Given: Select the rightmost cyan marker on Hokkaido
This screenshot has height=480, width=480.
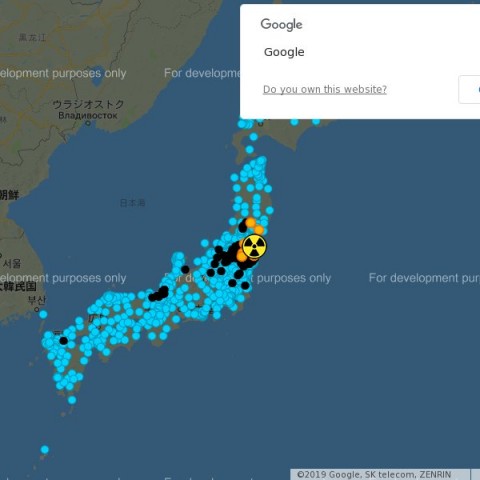Looking at the screenshot, I should coord(316,121).
